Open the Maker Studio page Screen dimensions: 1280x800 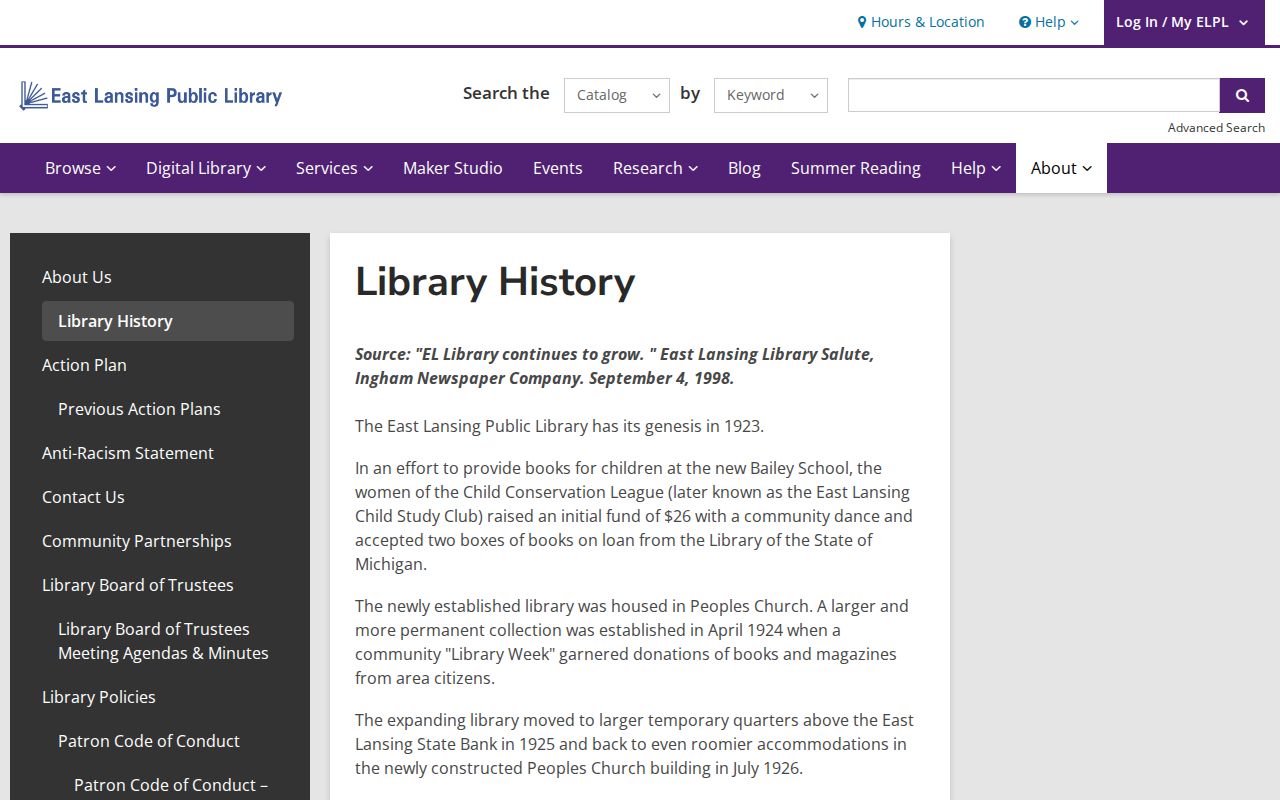pos(453,168)
